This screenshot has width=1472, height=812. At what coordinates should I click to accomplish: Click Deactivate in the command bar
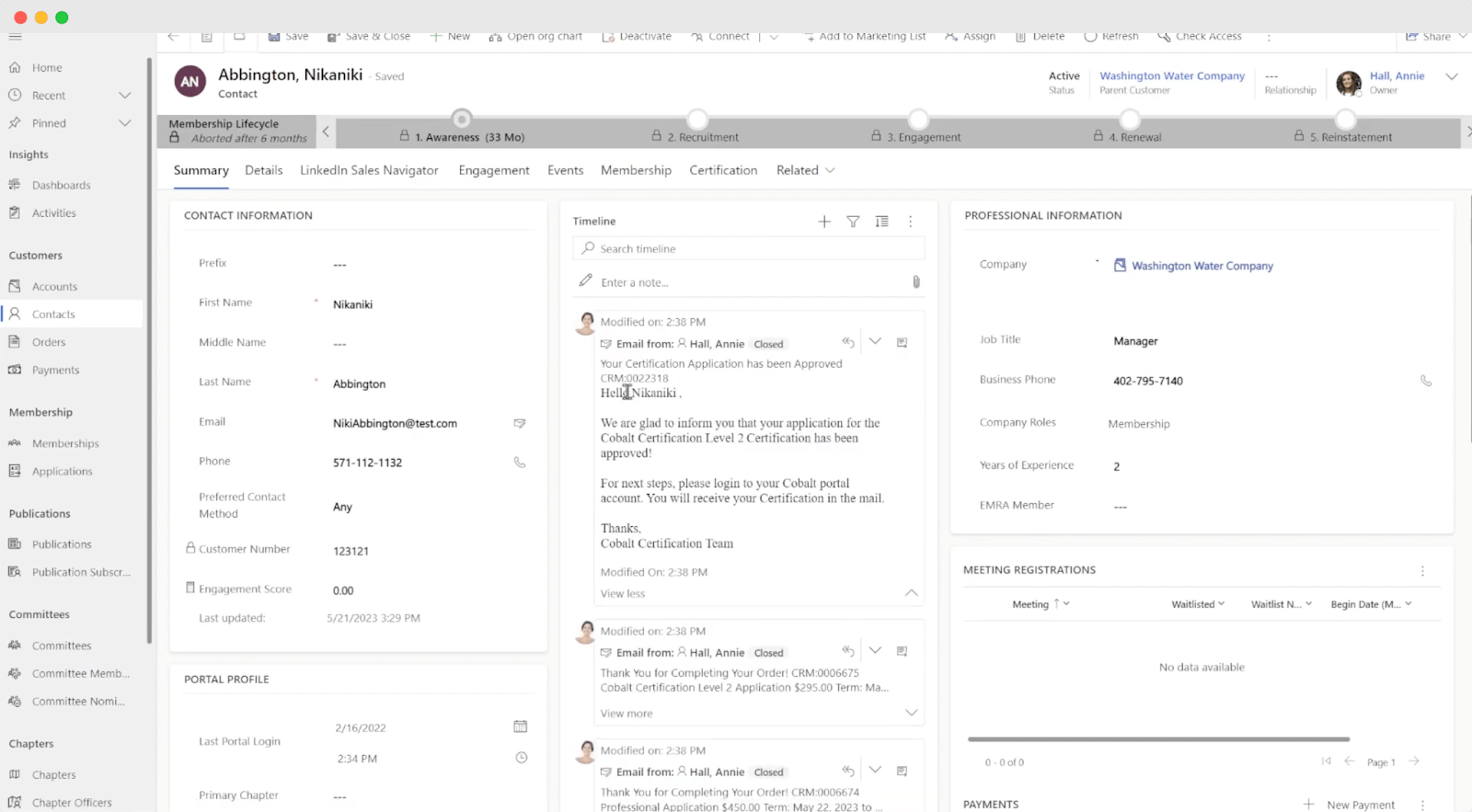[x=637, y=37]
